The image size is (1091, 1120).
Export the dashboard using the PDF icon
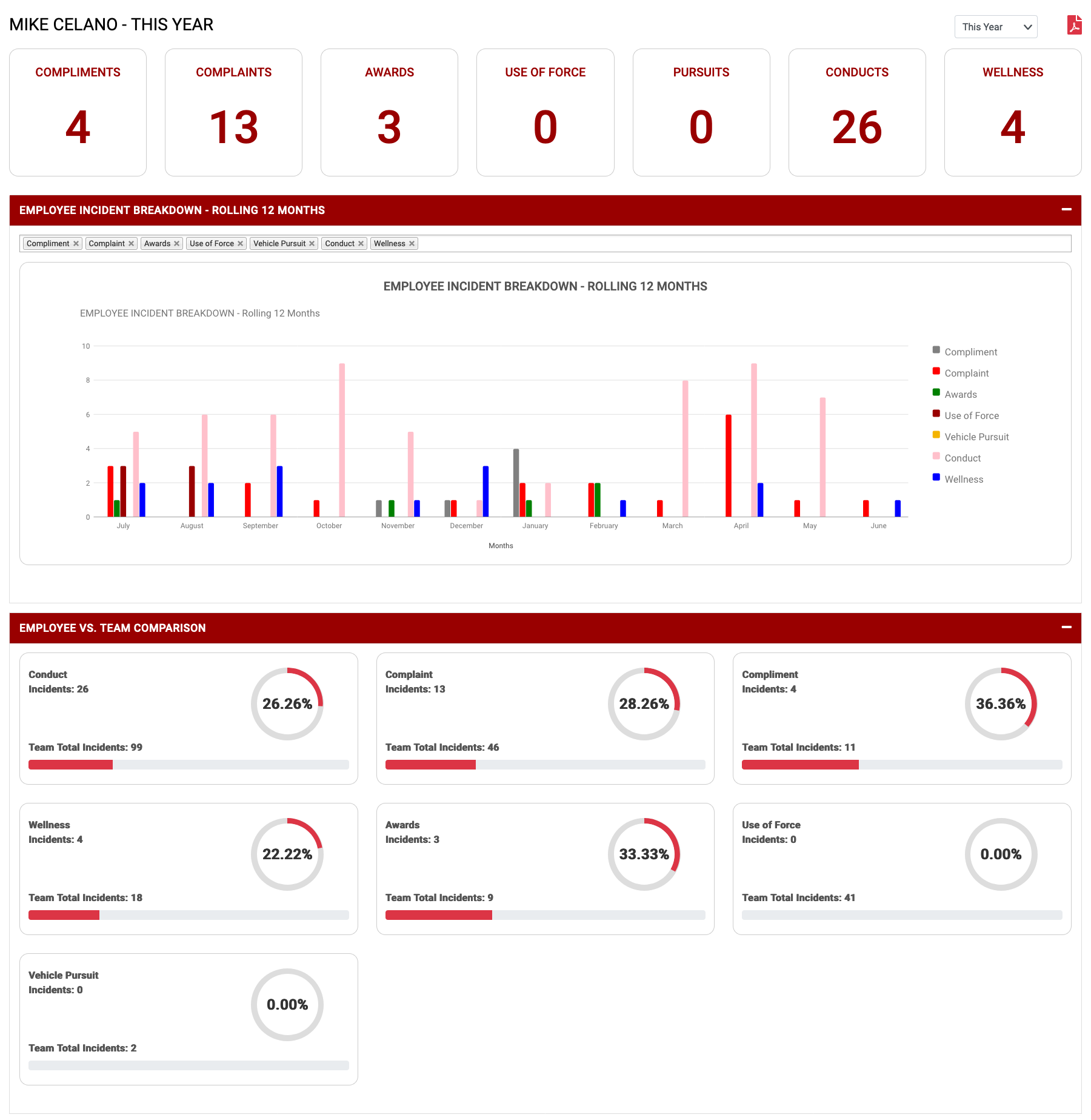(x=1074, y=25)
